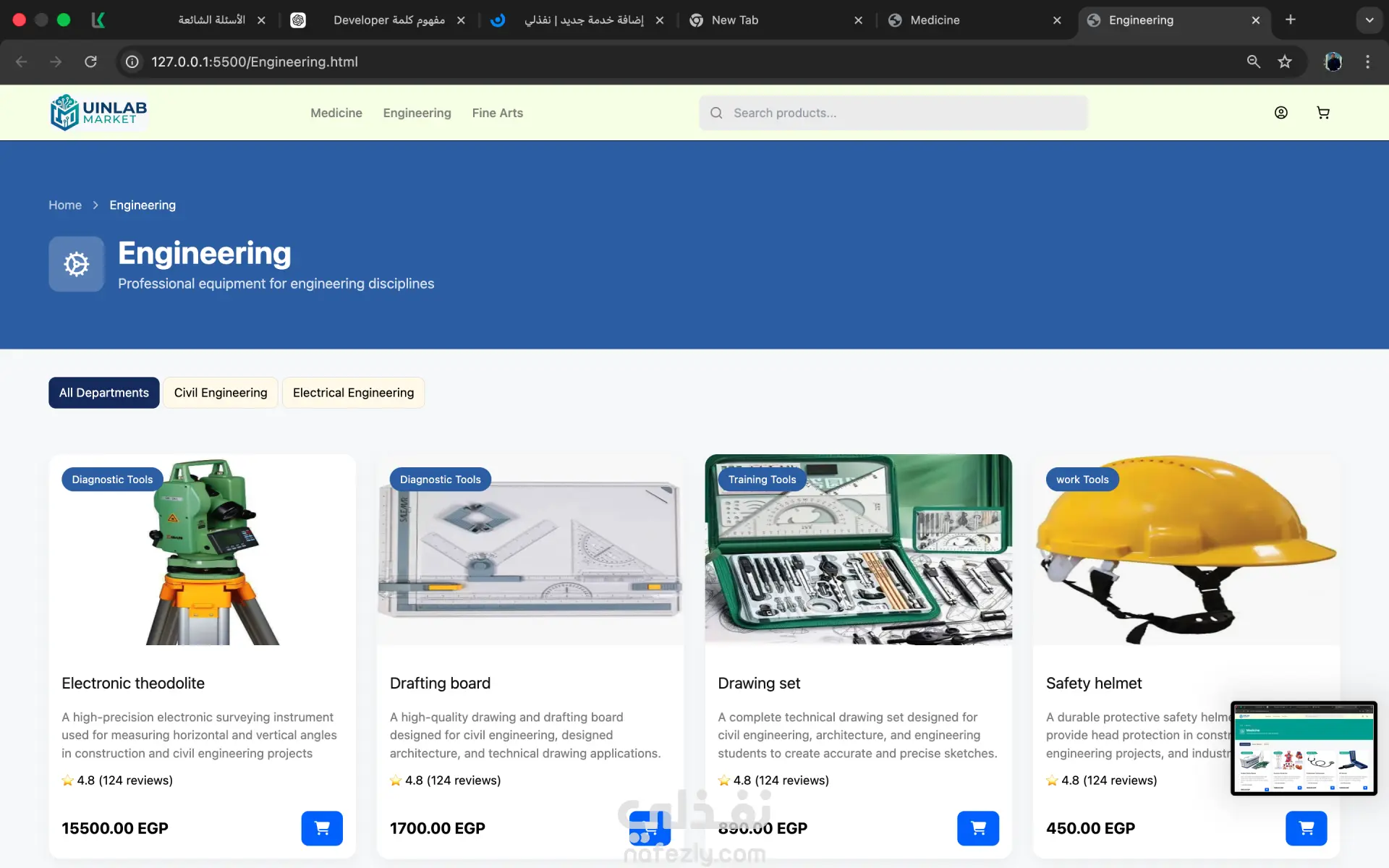Open the floating screenshot preview thumbnail
1389x868 pixels.
[x=1304, y=748]
